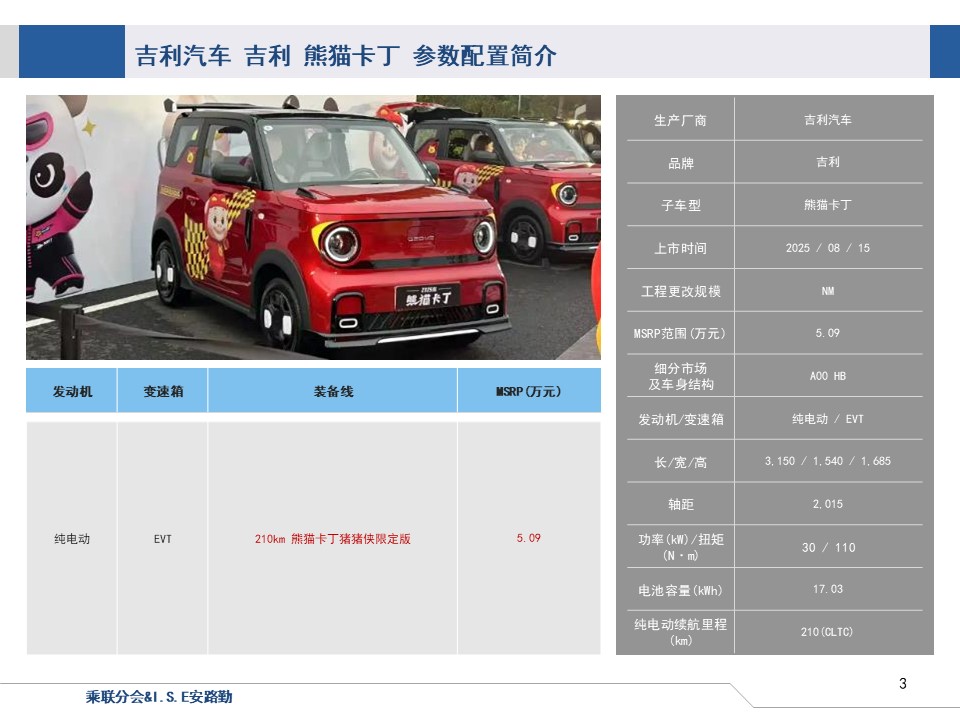
Task: Click the red 5.09 price cell
Action: [x=528, y=538]
